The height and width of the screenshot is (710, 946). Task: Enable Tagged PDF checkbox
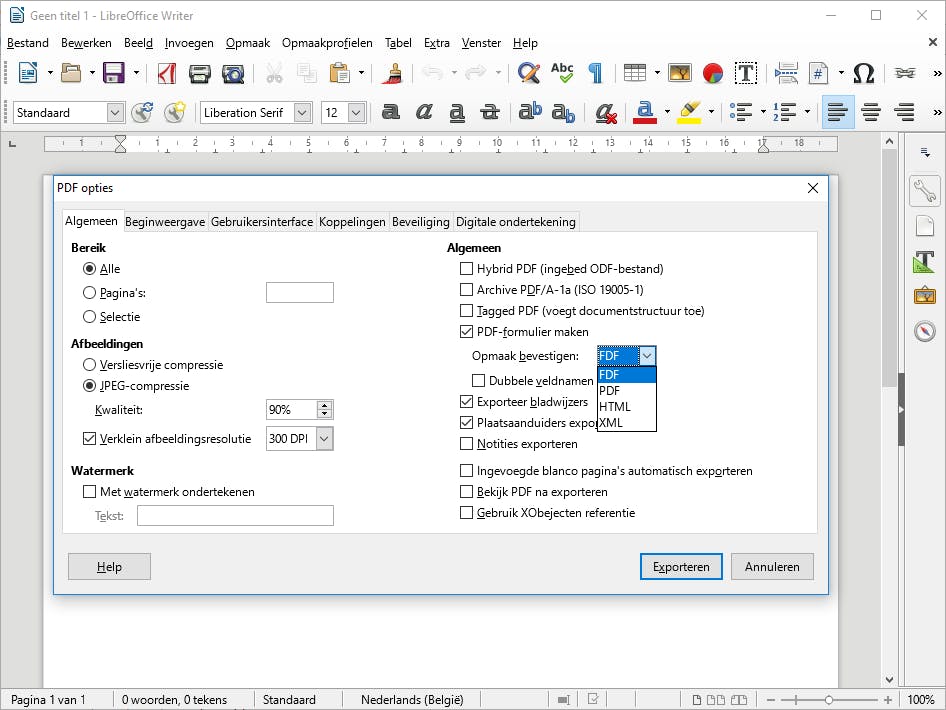[466, 311]
